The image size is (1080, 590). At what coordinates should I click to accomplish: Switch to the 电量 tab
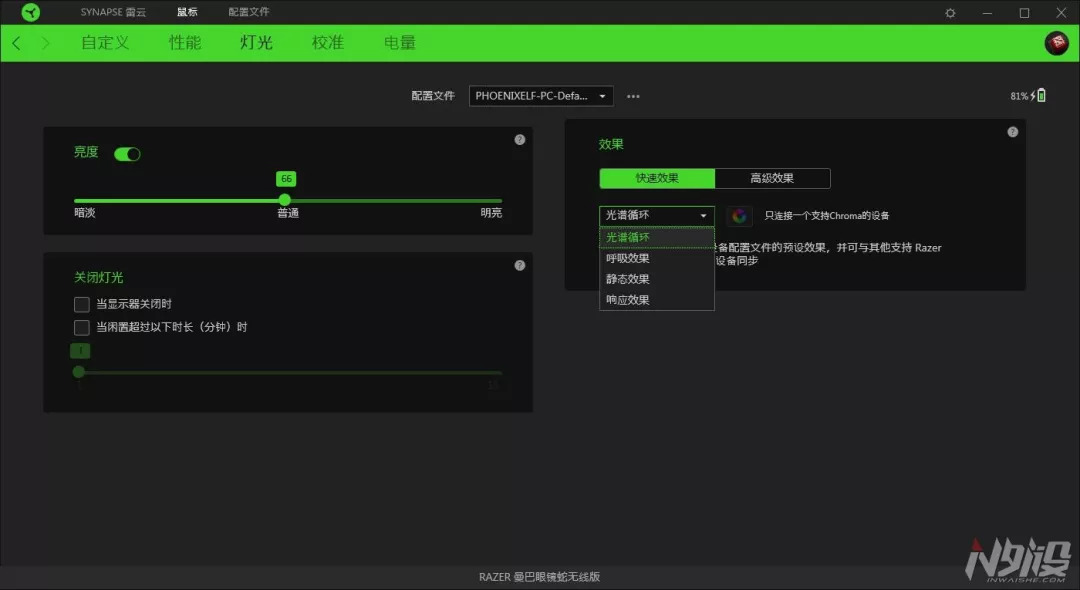(399, 43)
